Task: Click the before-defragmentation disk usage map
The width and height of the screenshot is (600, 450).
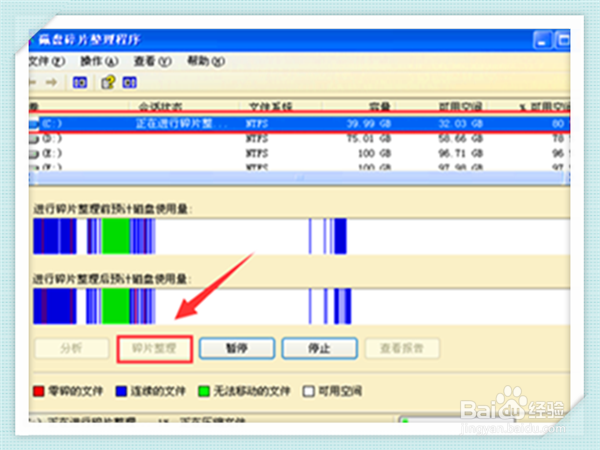Action: pyautogui.click(x=302, y=236)
